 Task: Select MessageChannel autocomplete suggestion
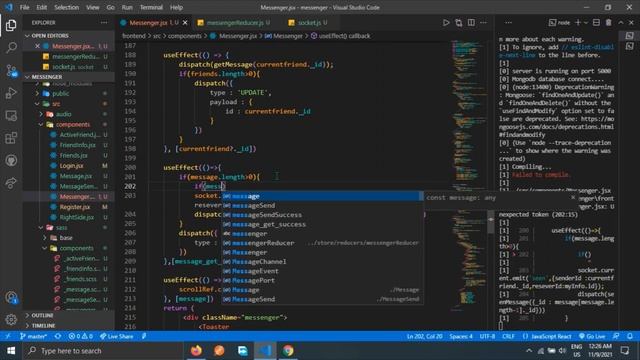pos(322,262)
